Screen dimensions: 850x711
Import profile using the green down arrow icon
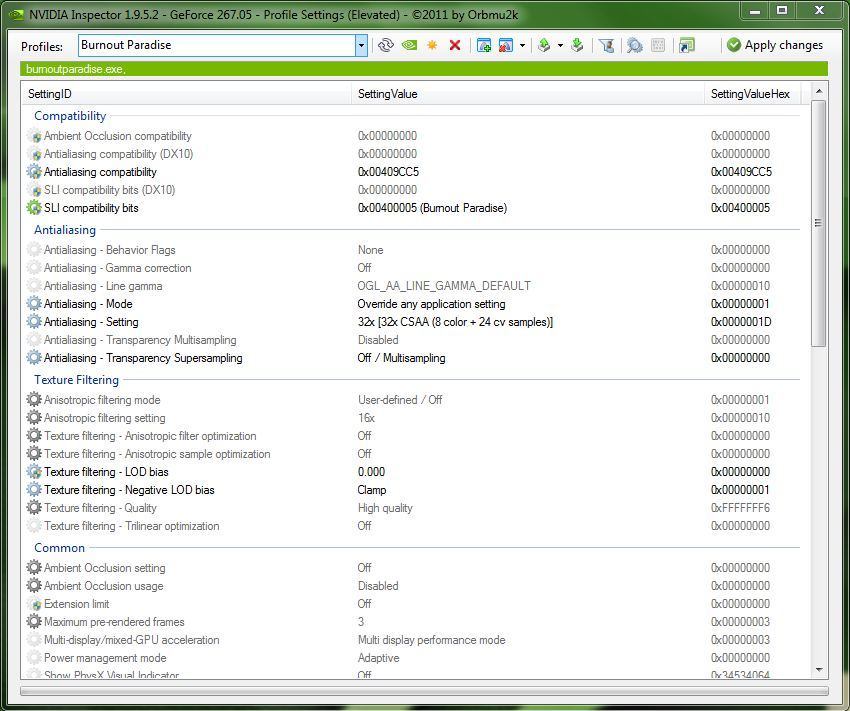tap(577, 45)
